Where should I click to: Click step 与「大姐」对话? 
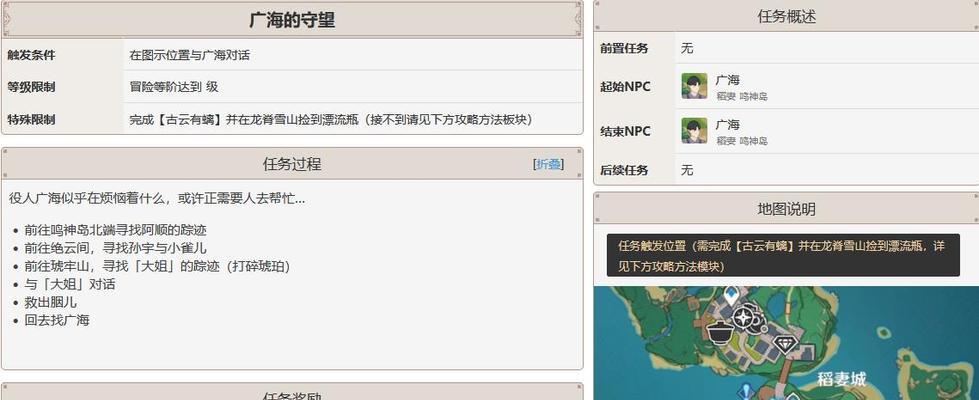(x=70, y=285)
